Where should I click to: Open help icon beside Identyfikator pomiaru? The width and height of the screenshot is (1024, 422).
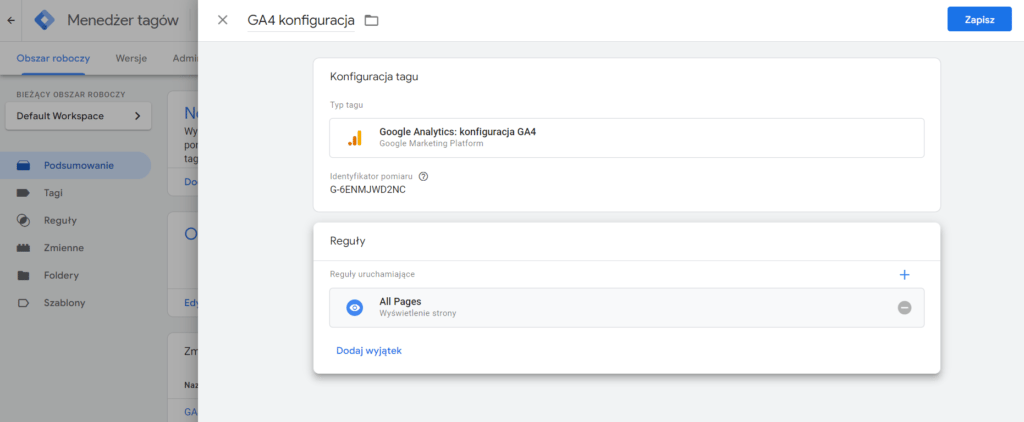(423, 176)
